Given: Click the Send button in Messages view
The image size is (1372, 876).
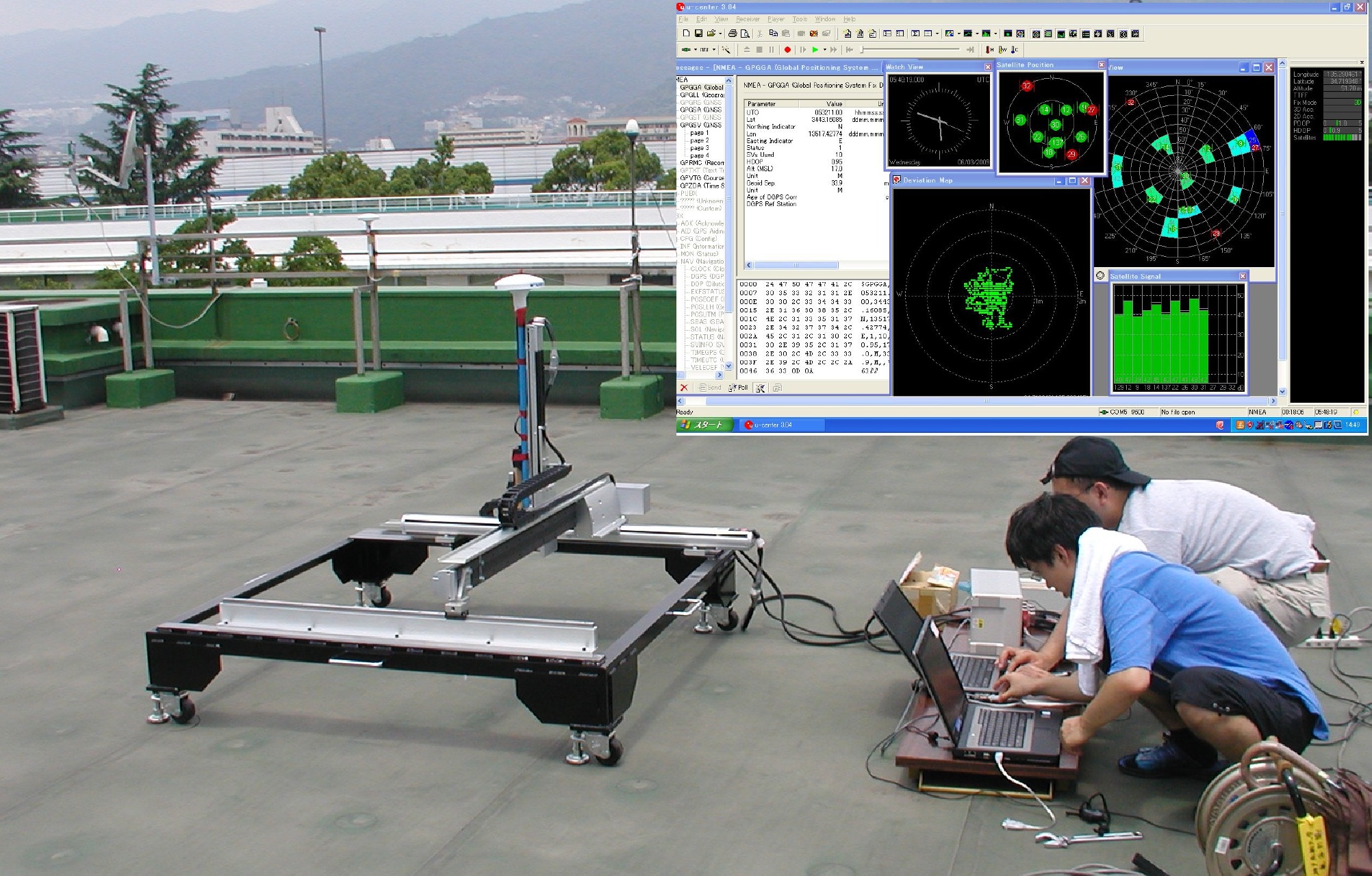Looking at the screenshot, I should point(711,388).
